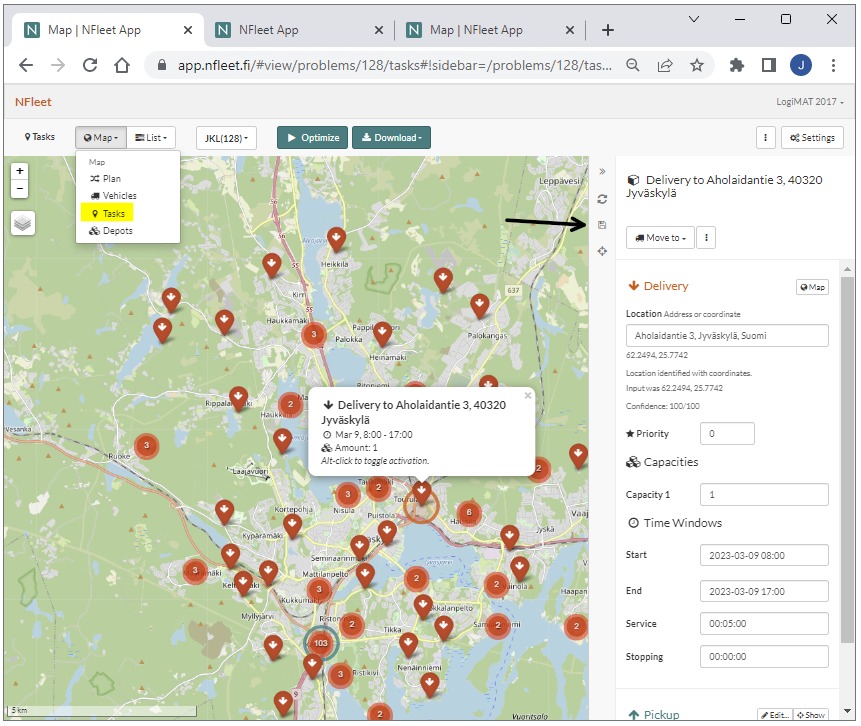Go back with browser back arrow
The width and height of the screenshot is (861, 726).
click(26, 65)
